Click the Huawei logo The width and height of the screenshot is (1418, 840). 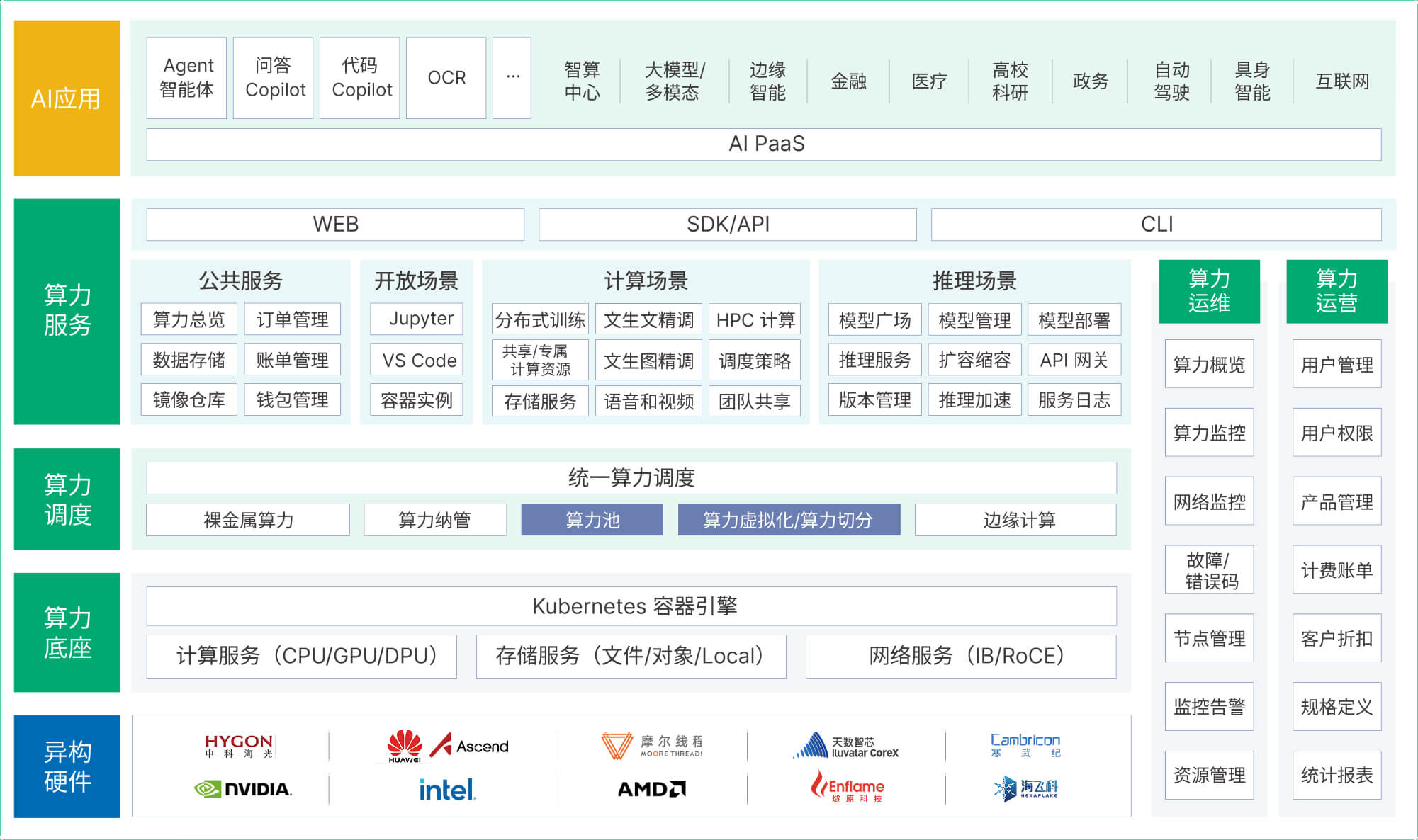(x=405, y=745)
